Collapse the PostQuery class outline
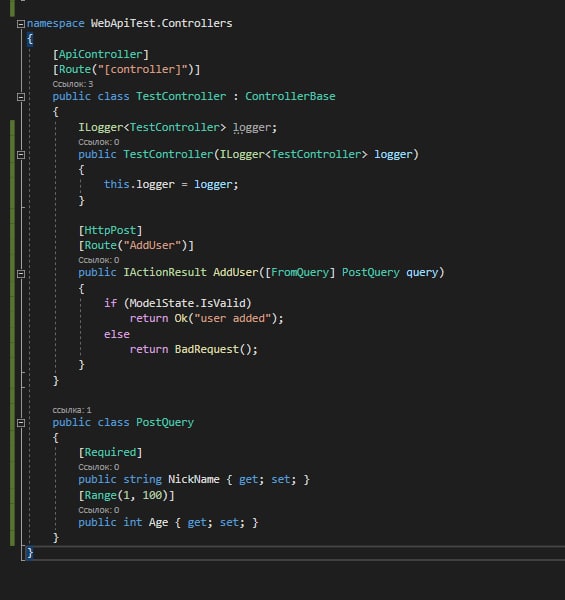Viewport: 565px width, 600px height. [21, 423]
